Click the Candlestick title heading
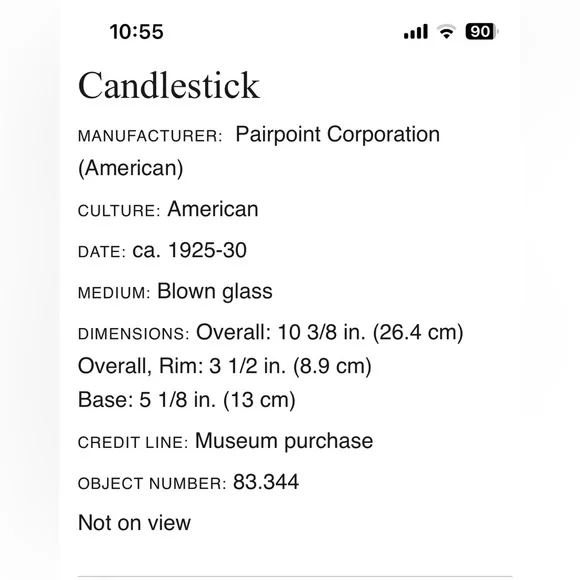This screenshot has height=580, width=580. click(169, 86)
